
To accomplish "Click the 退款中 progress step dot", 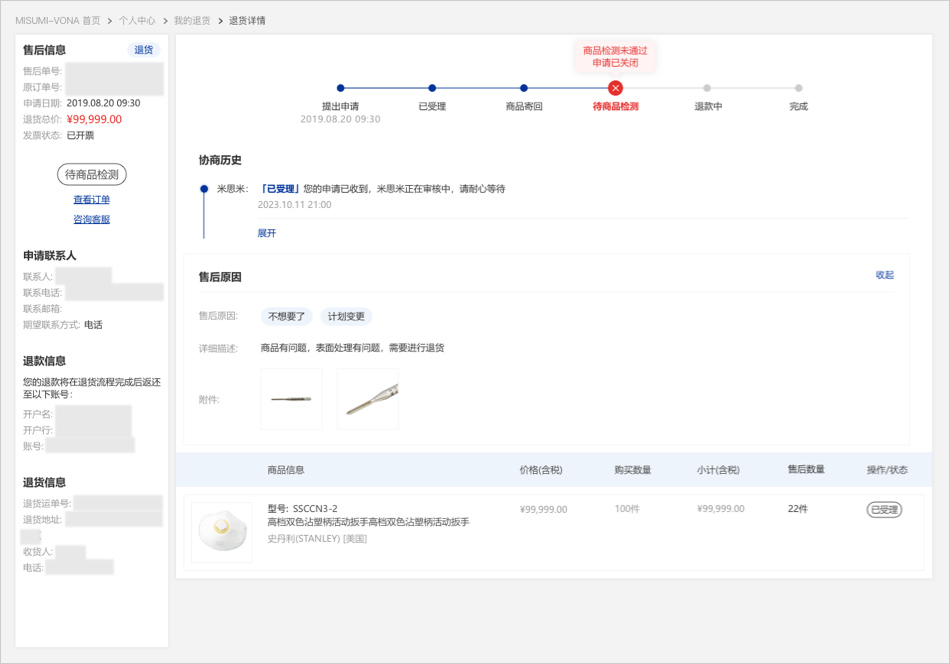I will pyautogui.click(x=707, y=88).
